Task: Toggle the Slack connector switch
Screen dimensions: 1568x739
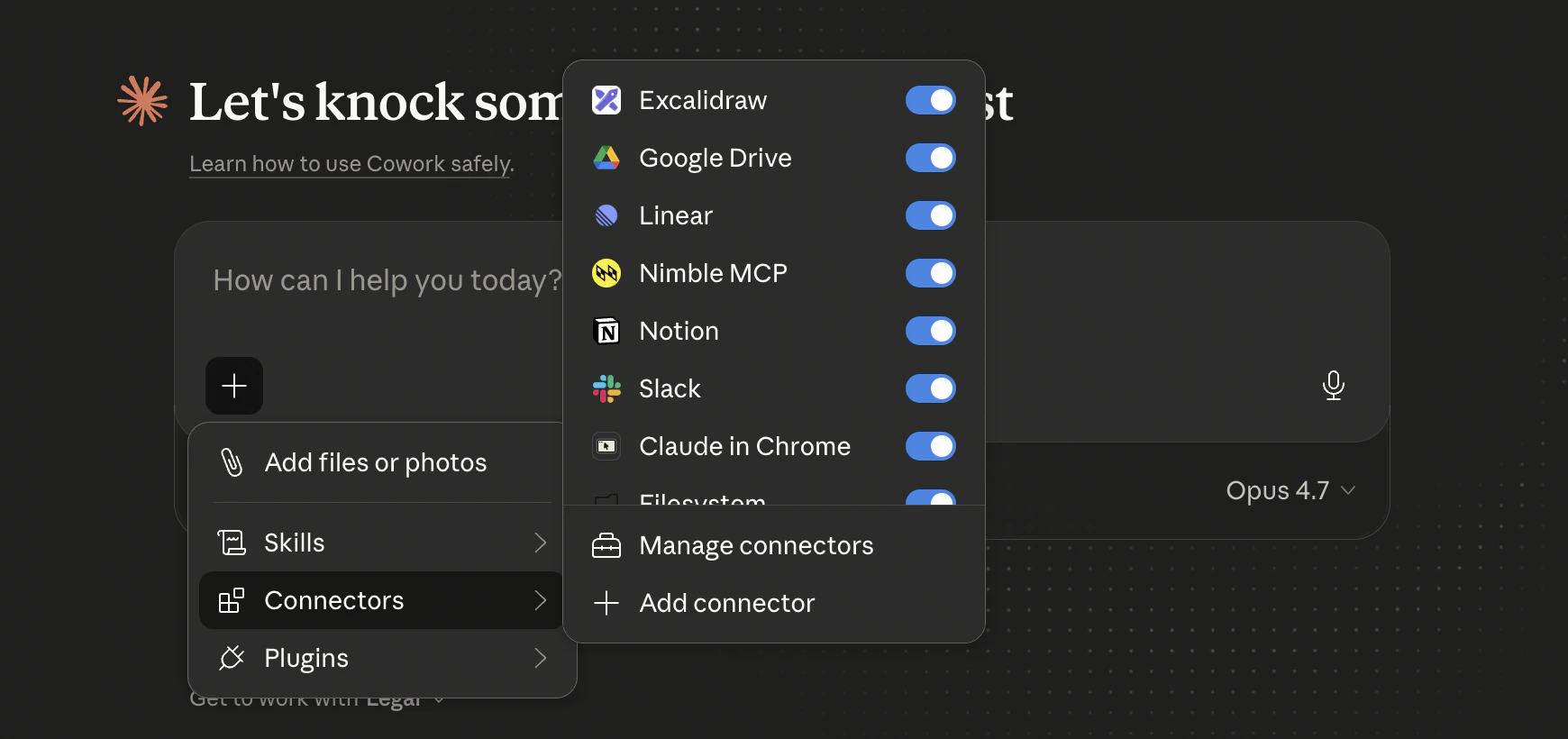Action: 931,388
